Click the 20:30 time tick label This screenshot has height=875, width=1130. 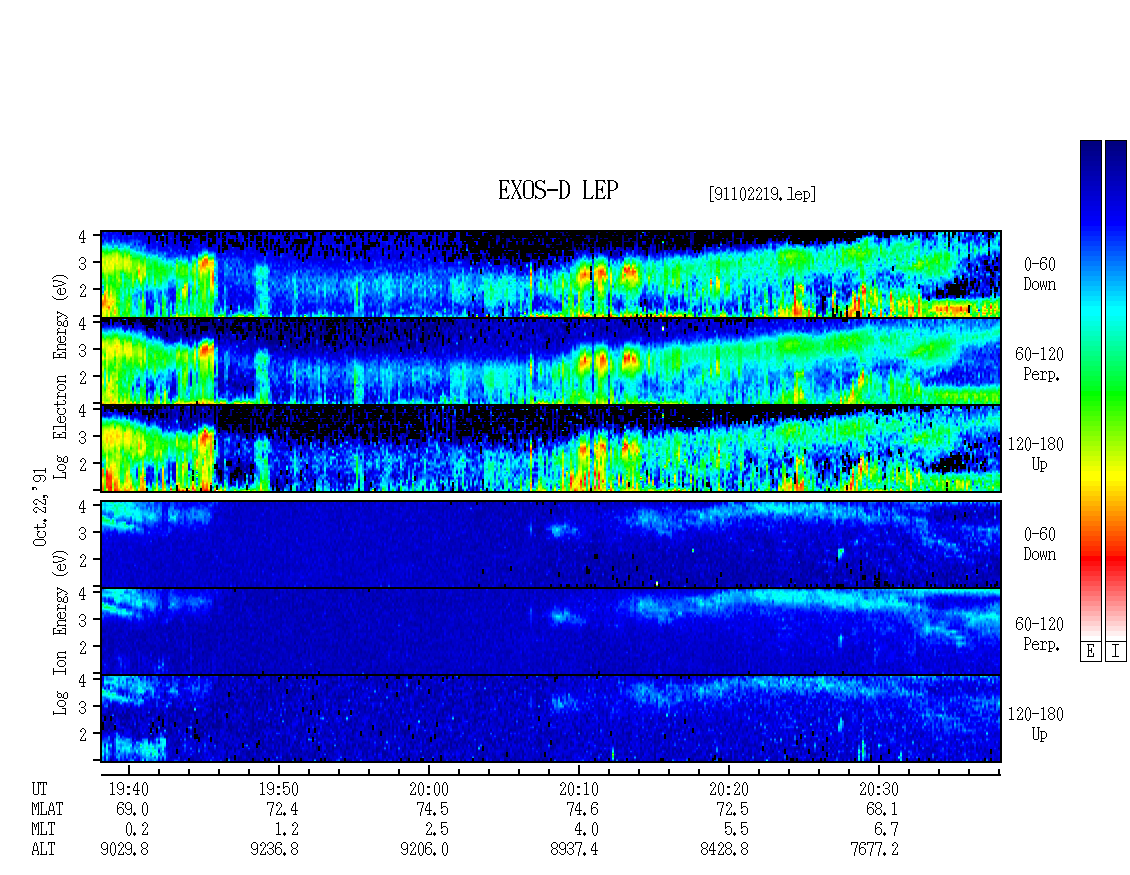pyautogui.click(x=878, y=789)
